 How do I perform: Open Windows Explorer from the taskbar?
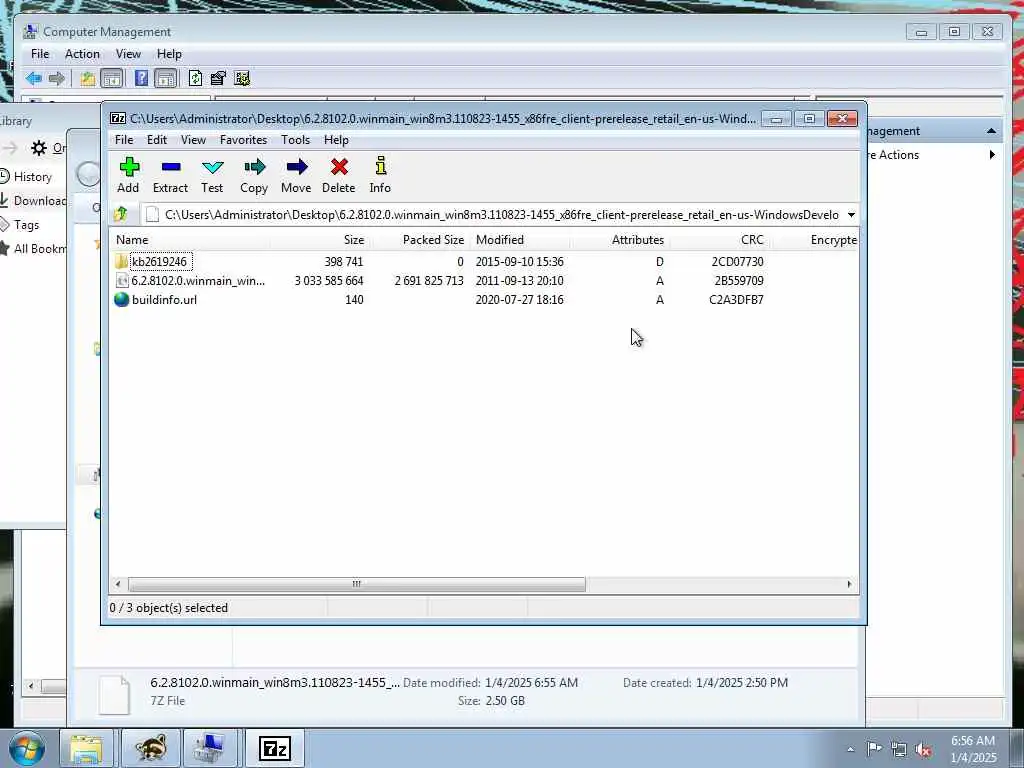tap(86, 748)
